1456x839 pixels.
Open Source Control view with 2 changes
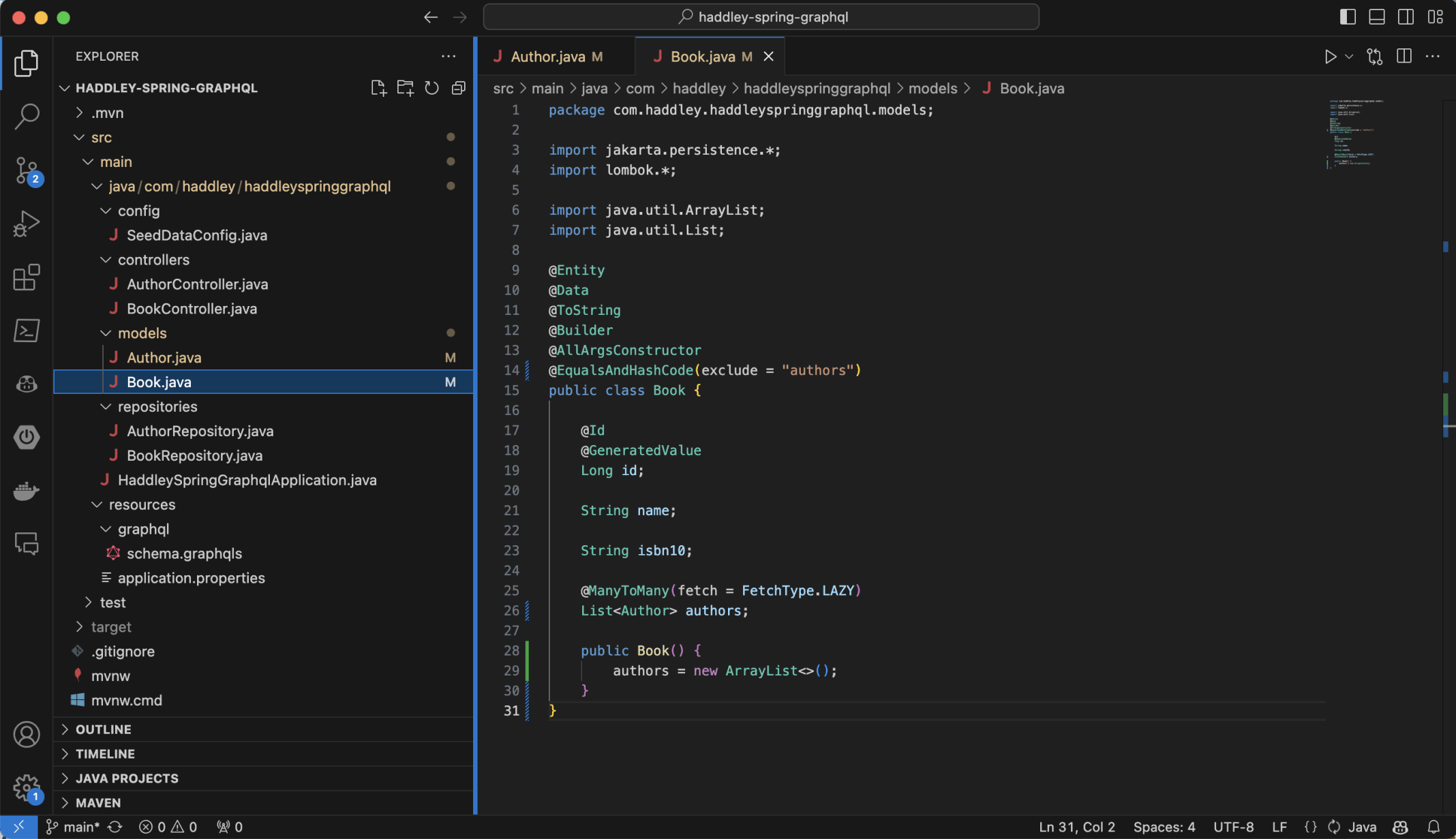tap(27, 170)
